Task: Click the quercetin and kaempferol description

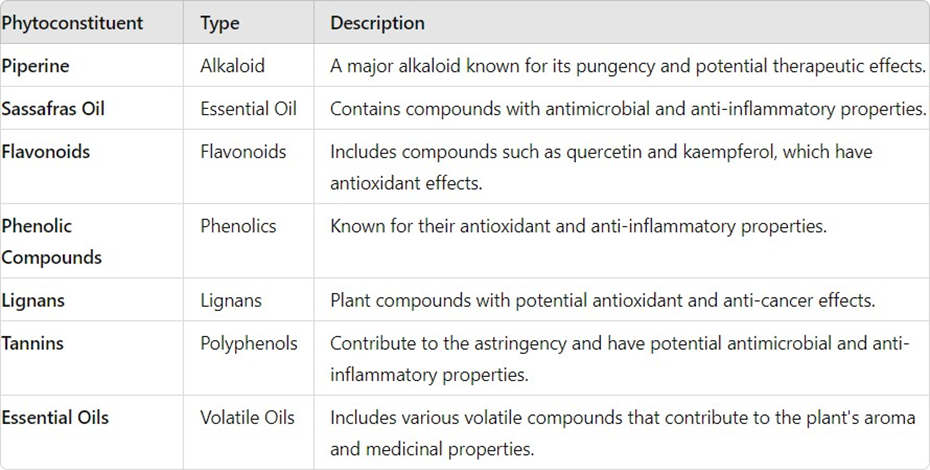Action: point(600,167)
